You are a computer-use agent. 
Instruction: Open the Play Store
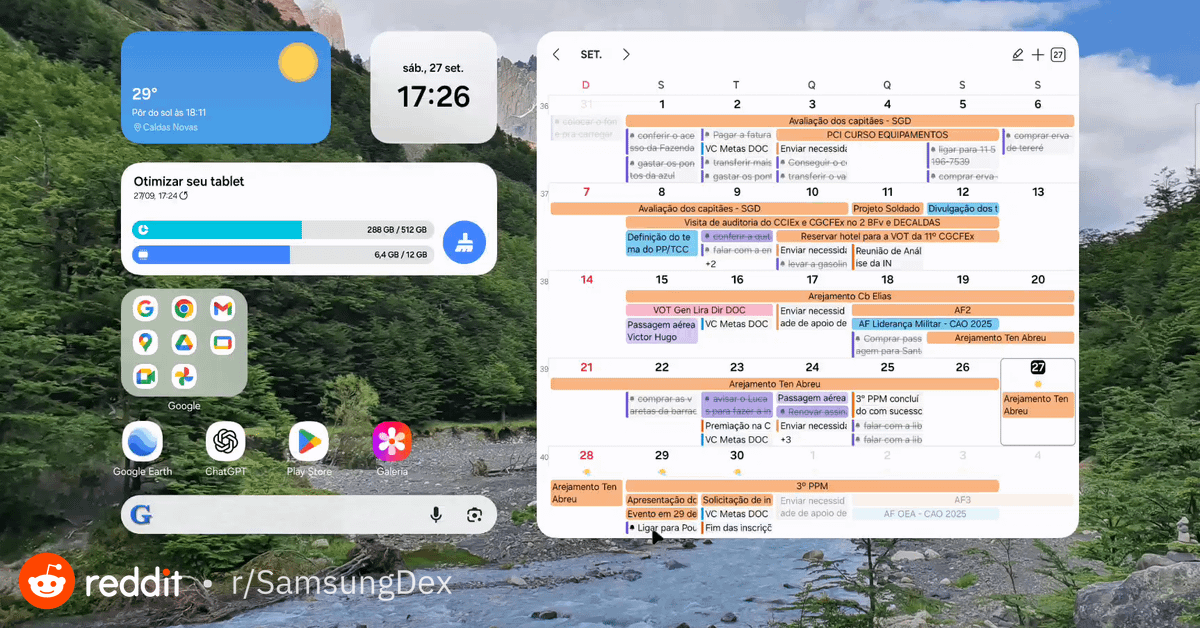308,441
